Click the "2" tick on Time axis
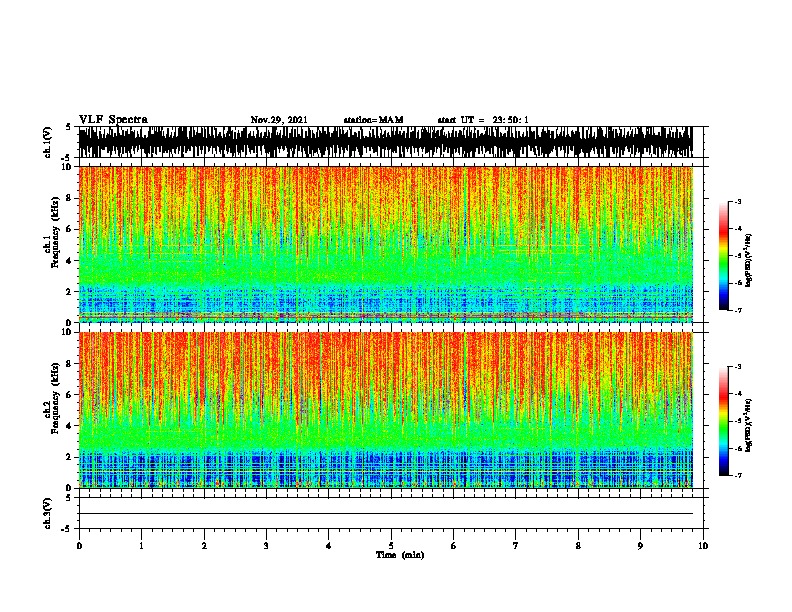792x612 pixels. [x=204, y=546]
